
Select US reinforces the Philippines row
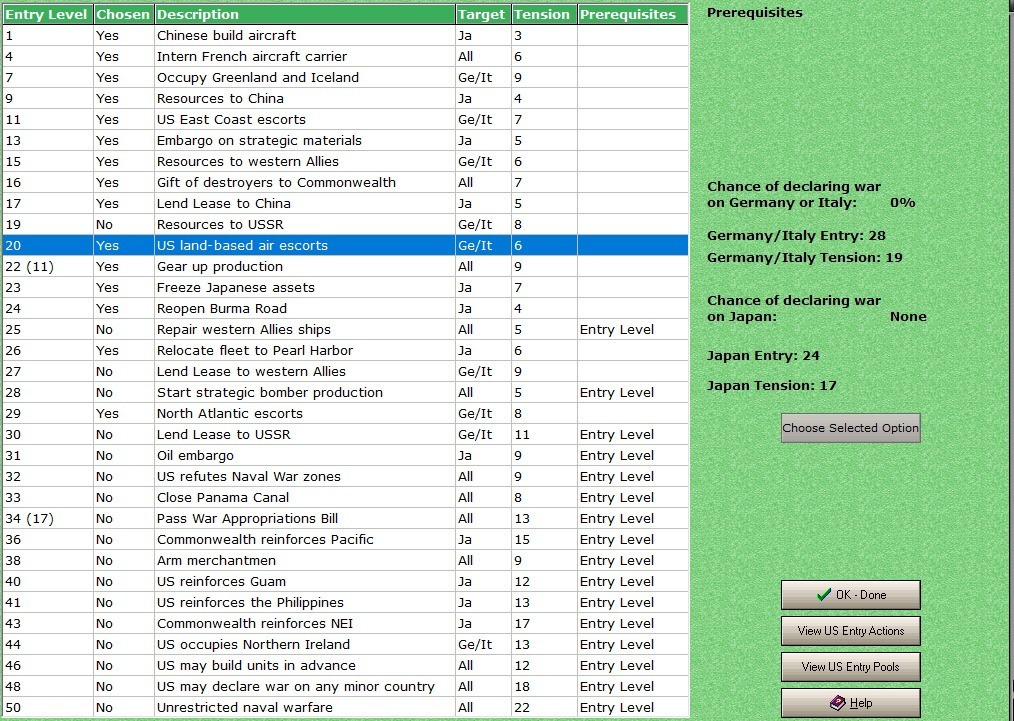(x=345, y=603)
